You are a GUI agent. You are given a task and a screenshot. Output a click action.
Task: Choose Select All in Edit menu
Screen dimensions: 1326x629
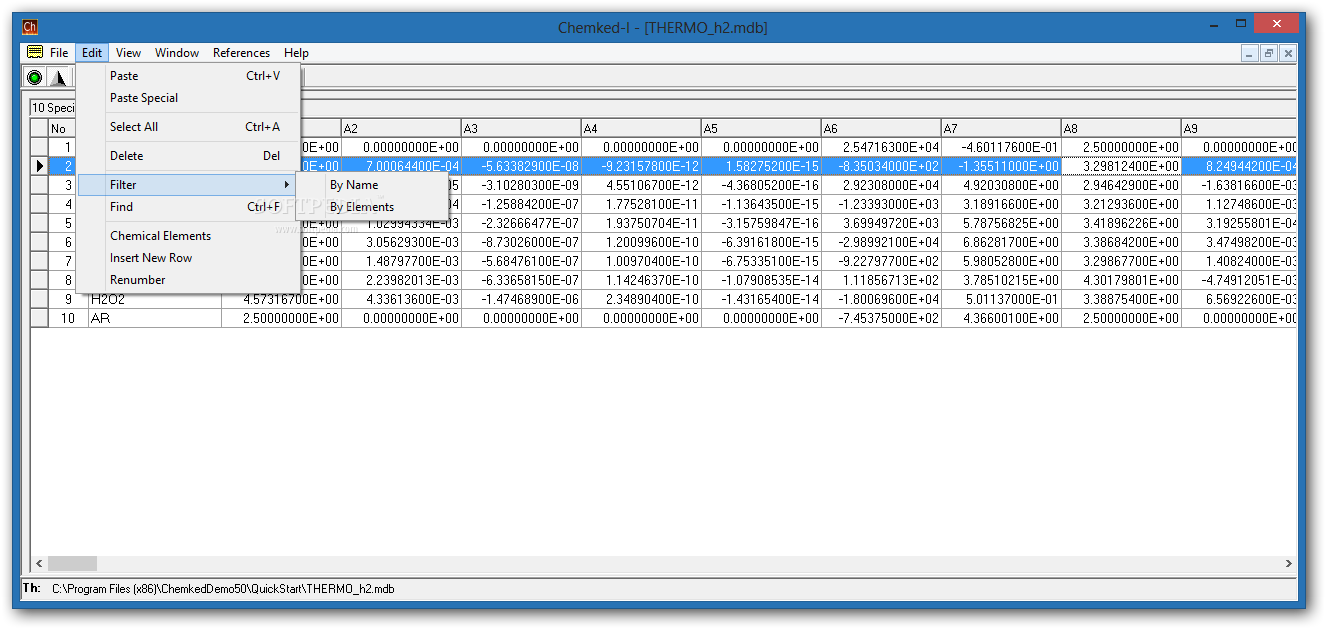click(x=188, y=127)
